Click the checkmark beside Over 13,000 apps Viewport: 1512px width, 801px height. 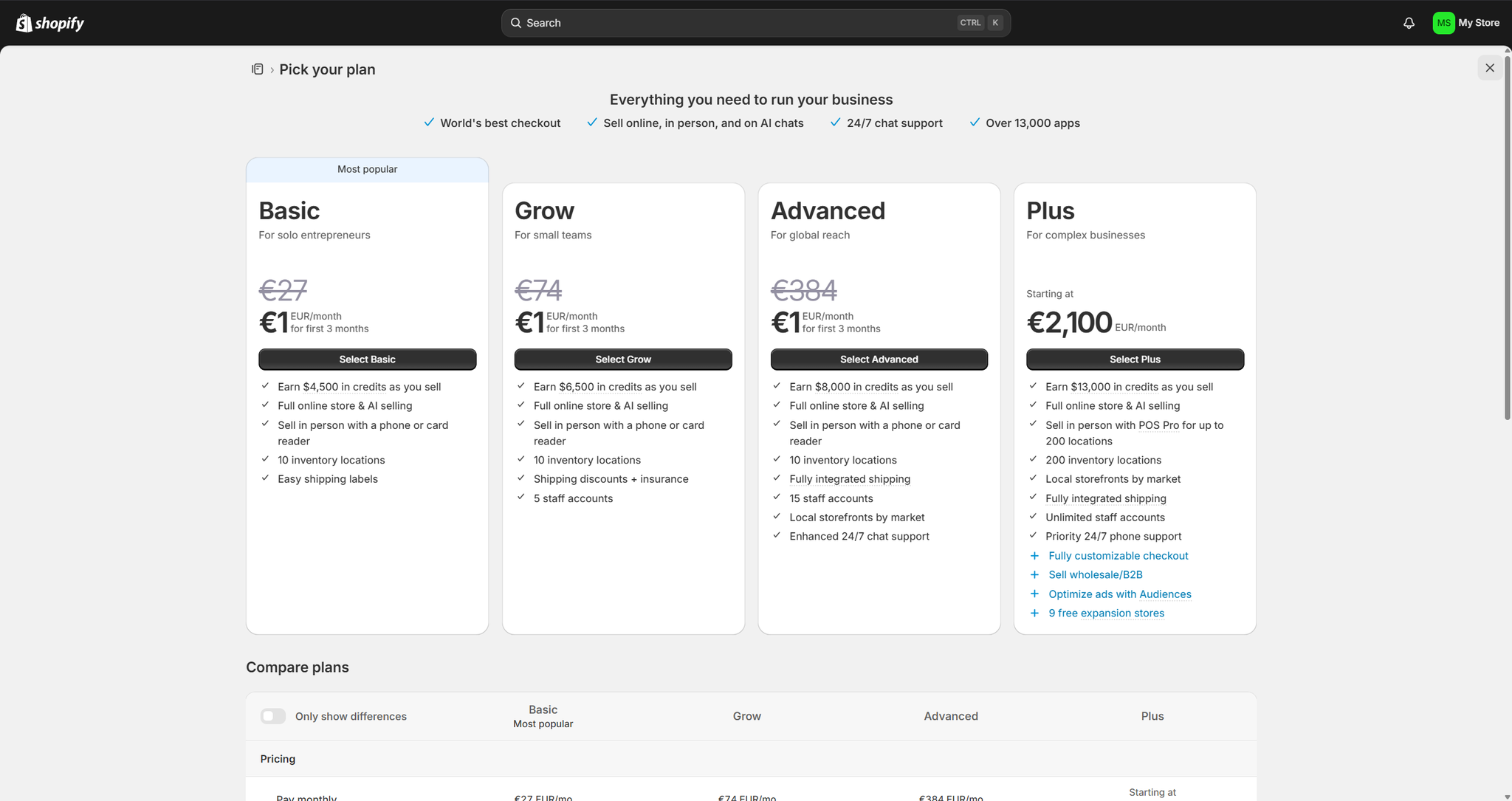[x=975, y=123]
